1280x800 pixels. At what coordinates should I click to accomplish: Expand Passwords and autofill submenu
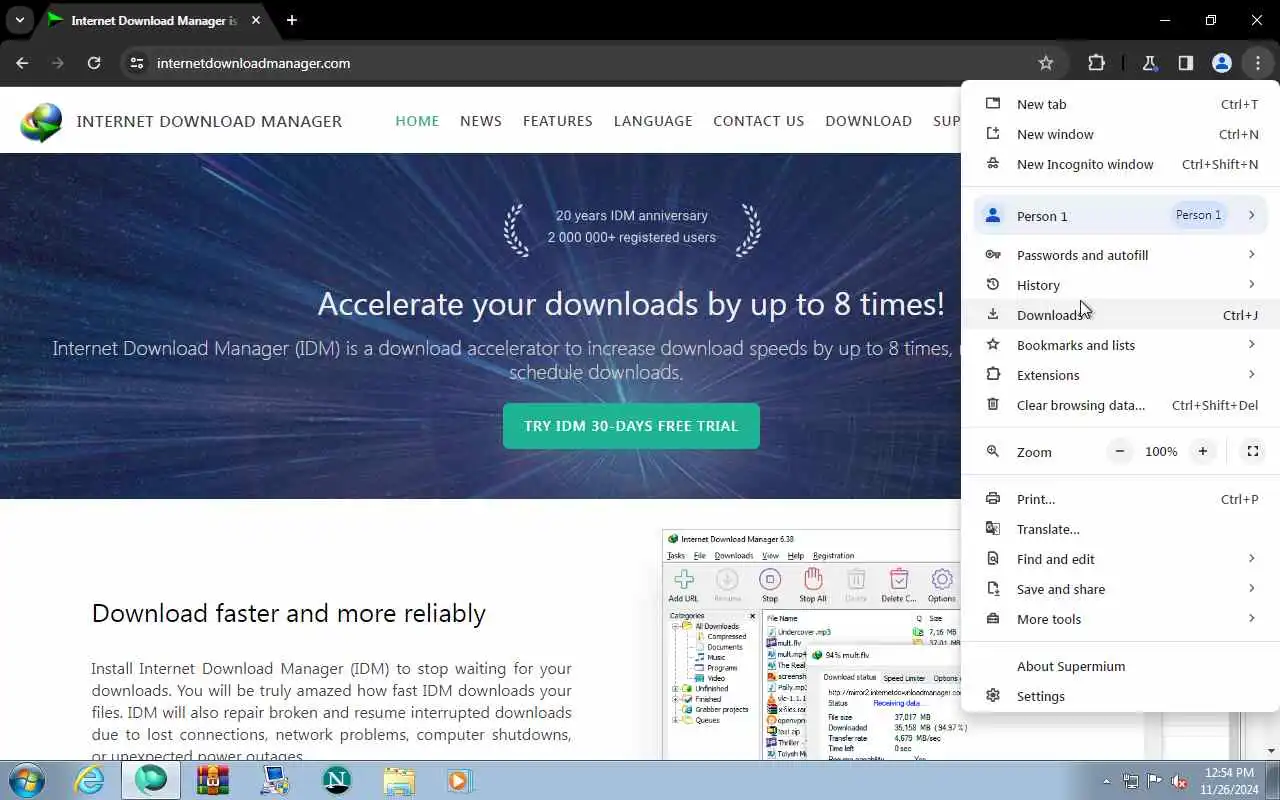[1120, 255]
